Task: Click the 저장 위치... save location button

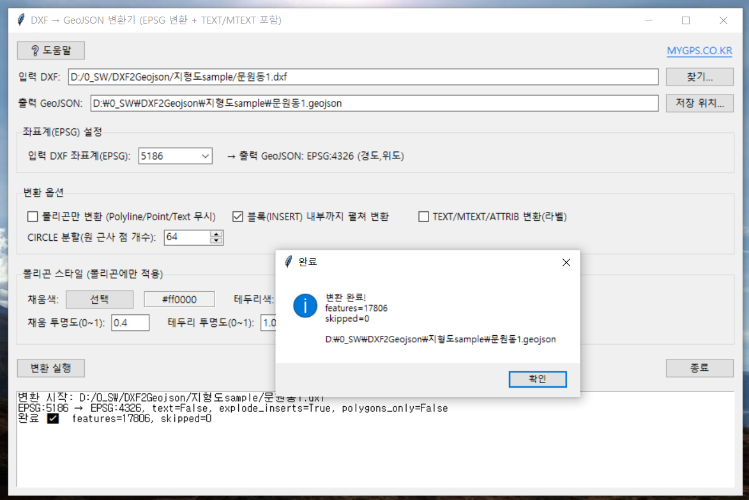Action: point(699,102)
